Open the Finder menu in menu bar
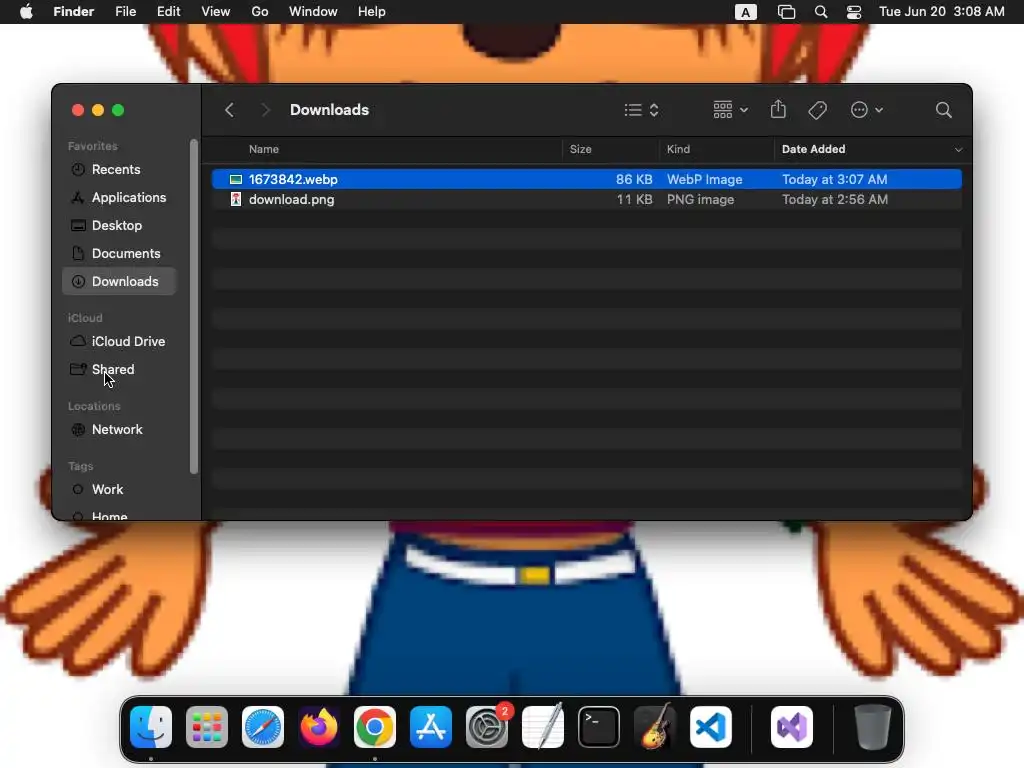Viewport: 1024px width, 768px height. tap(73, 12)
